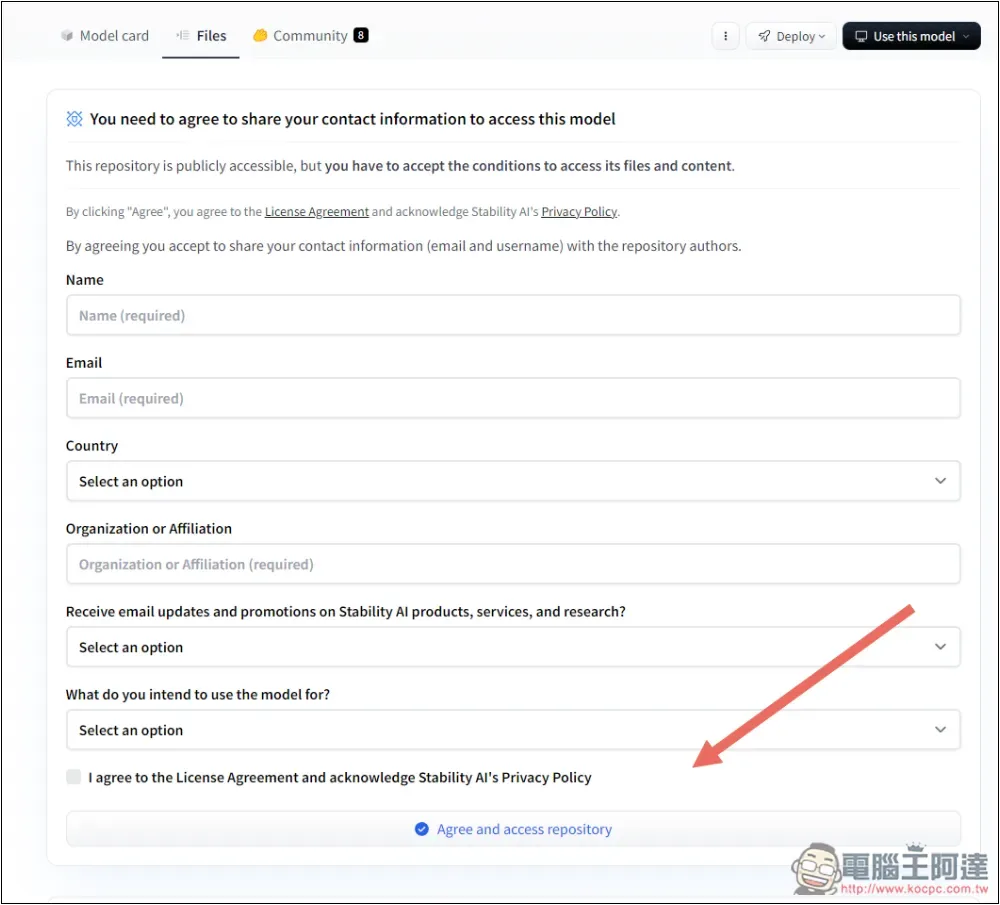Viewport: 1000px width, 905px height.
Task: Switch to the Model card tab
Action: [x=105, y=36]
